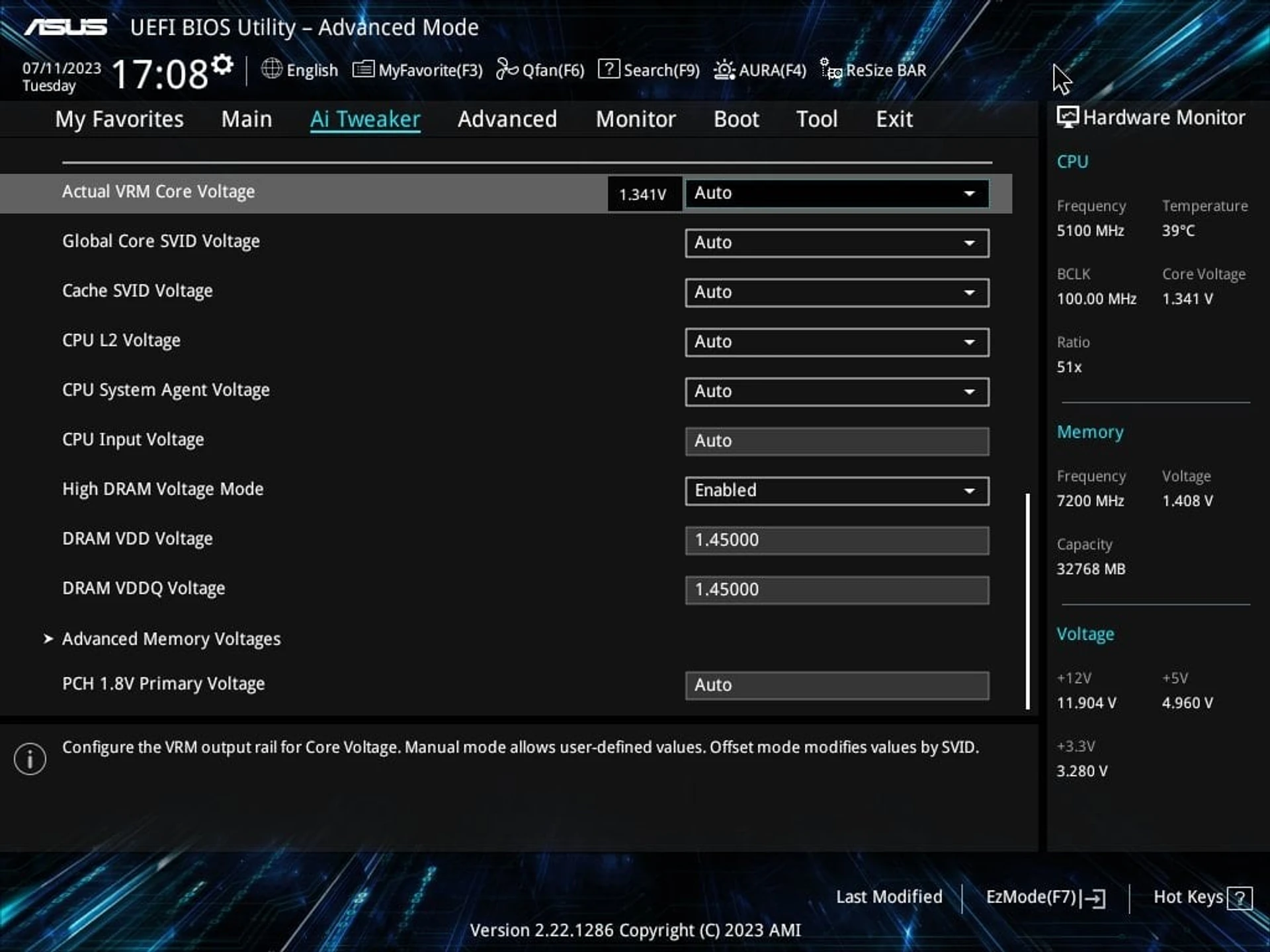Open Actual VRM Core Voltage dropdown

(837, 193)
